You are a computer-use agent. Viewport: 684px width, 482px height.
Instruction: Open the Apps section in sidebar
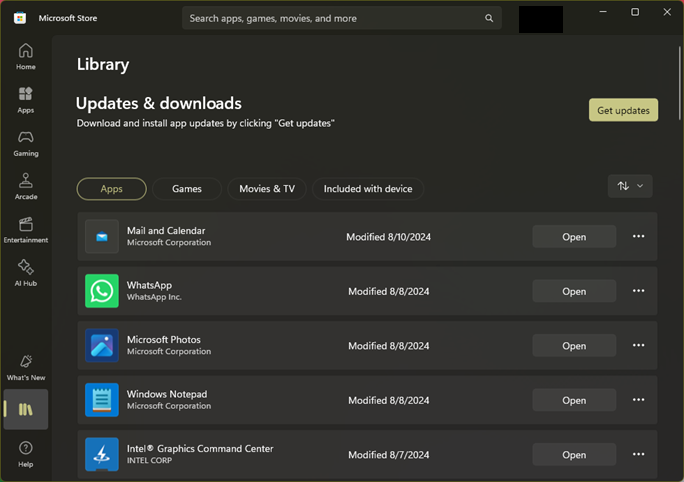[x=26, y=100]
